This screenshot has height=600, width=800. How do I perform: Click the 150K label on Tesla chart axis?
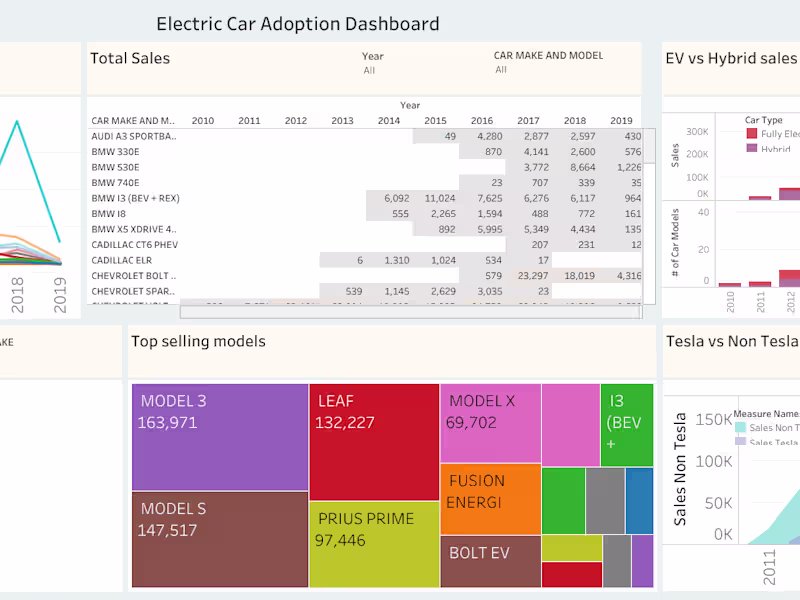714,419
